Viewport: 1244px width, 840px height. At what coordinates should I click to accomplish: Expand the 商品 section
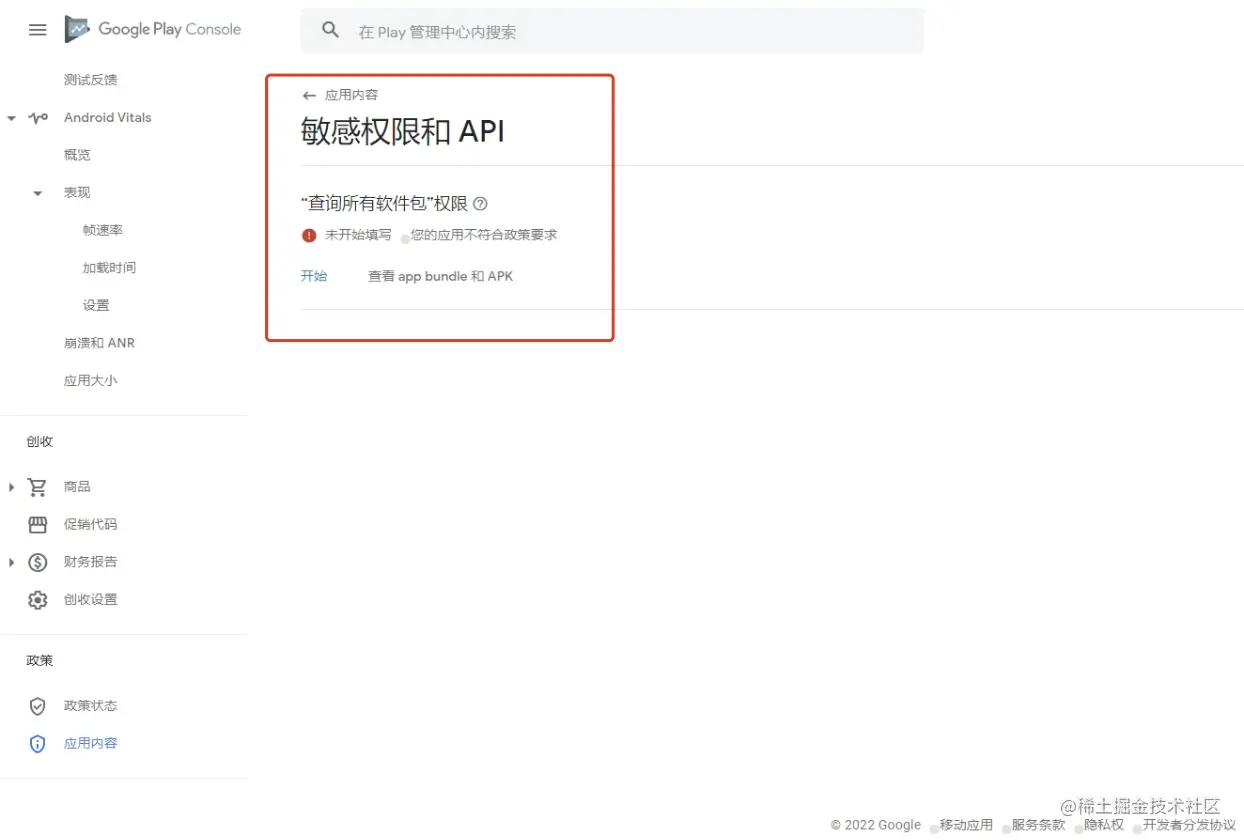tap(10, 487)
